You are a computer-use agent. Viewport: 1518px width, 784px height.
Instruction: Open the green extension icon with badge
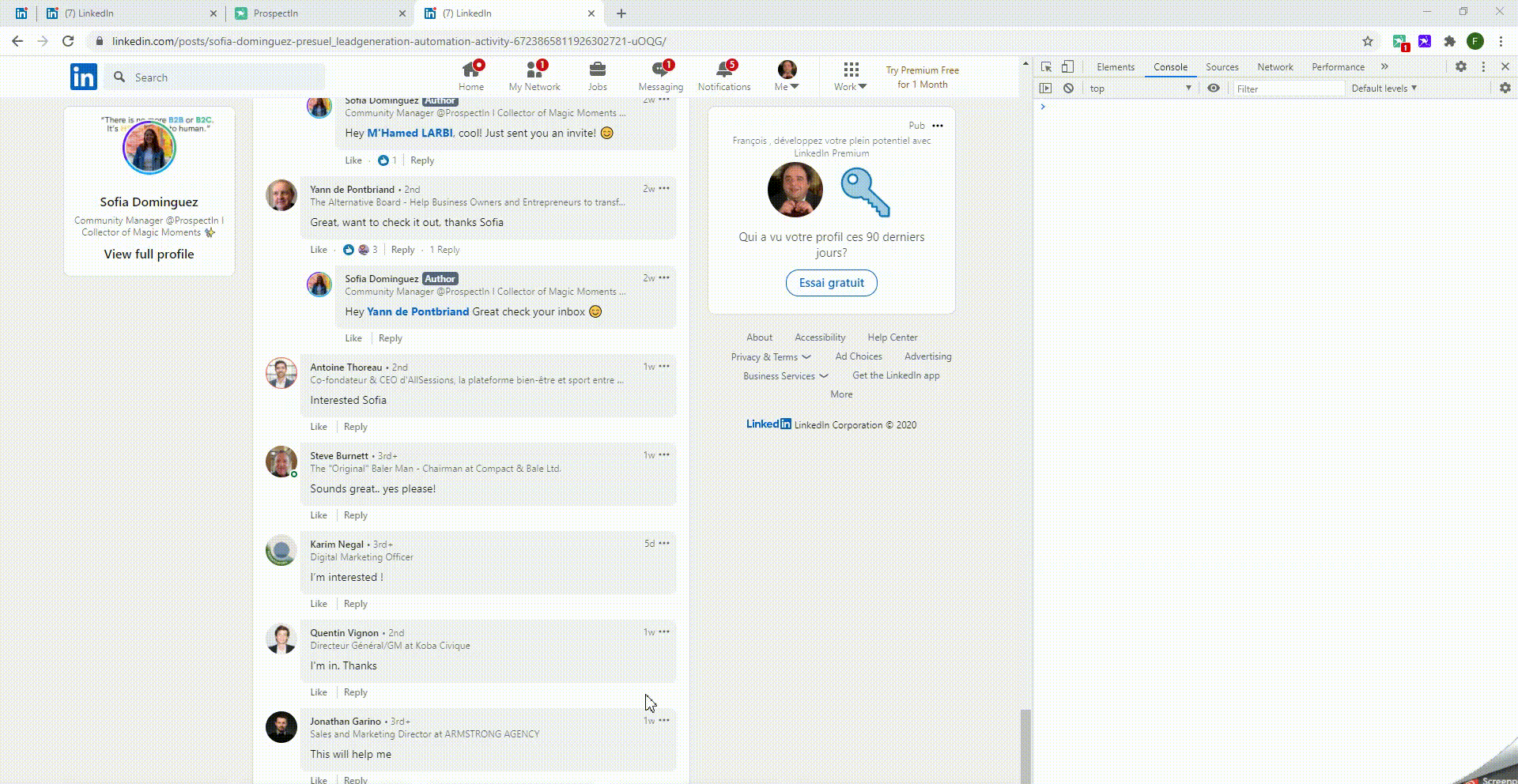point(1400,42)
